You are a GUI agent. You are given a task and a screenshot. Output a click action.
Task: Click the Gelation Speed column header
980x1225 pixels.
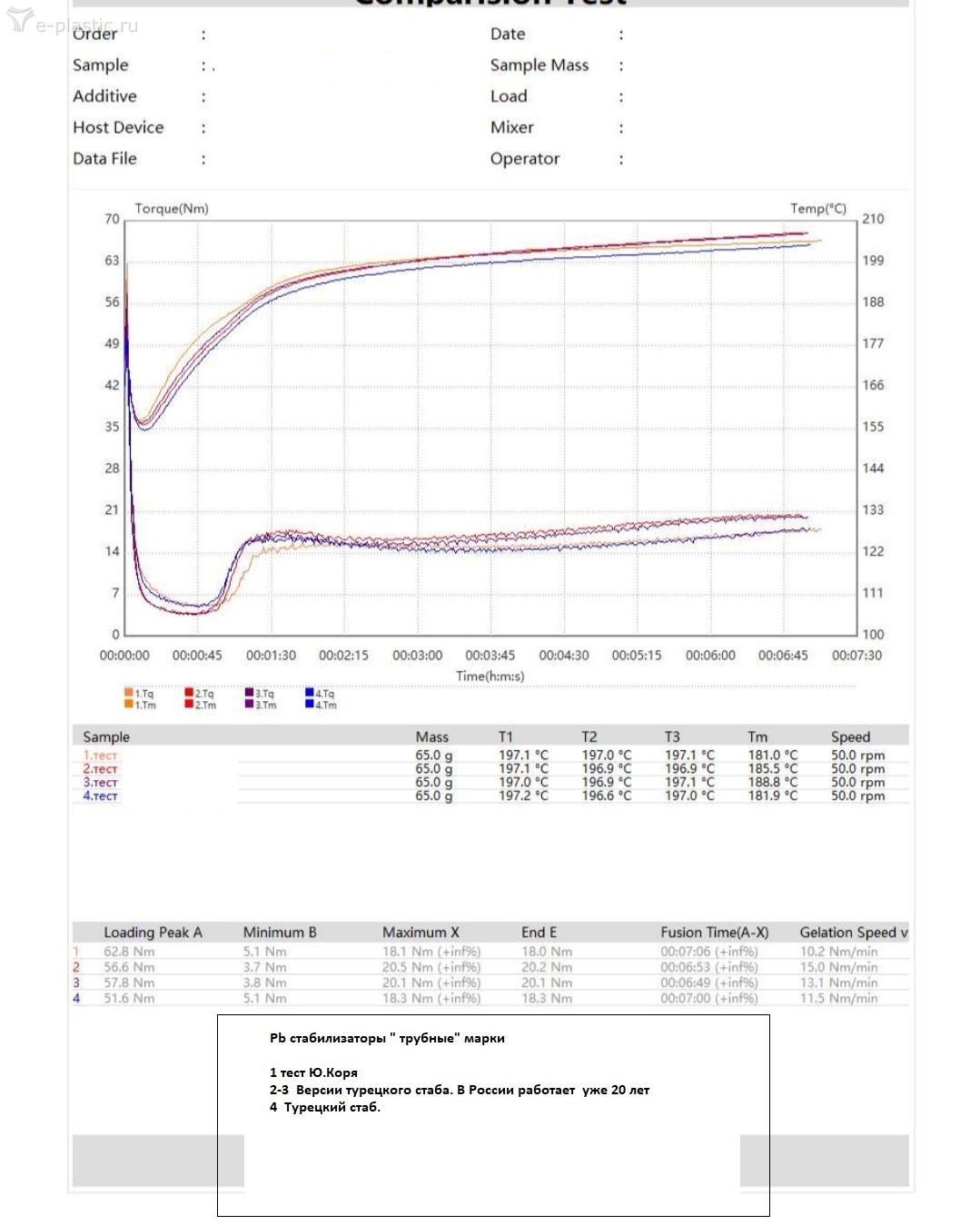coord(853,933)
